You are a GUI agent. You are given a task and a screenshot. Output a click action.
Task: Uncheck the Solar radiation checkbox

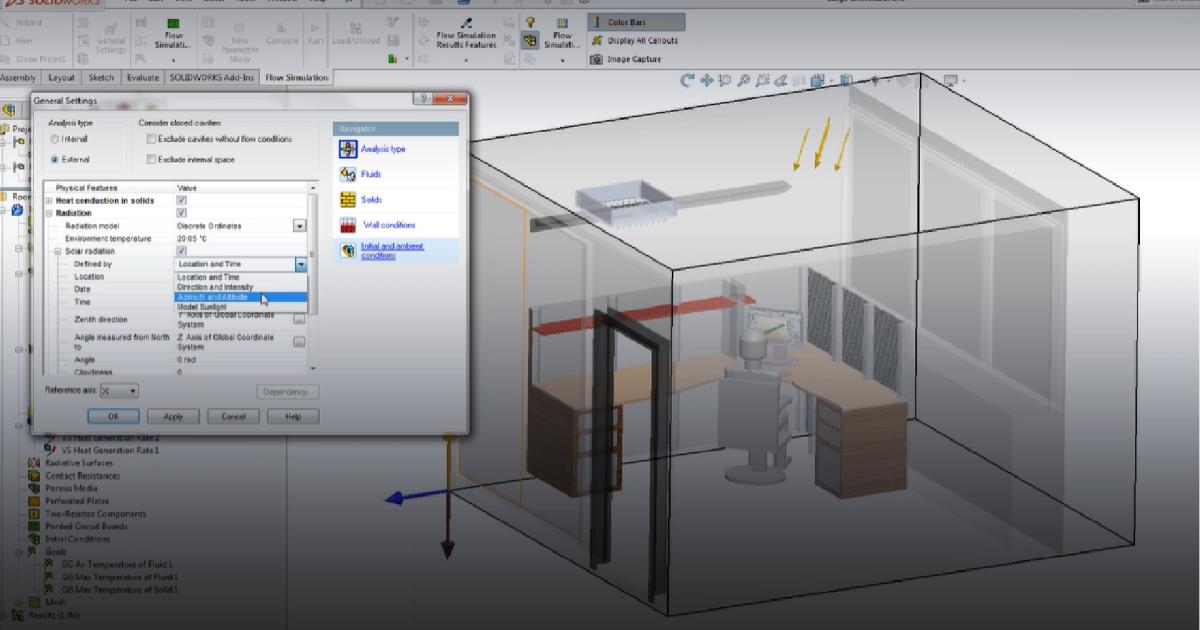pyautogui.click(x=180, y=252)
